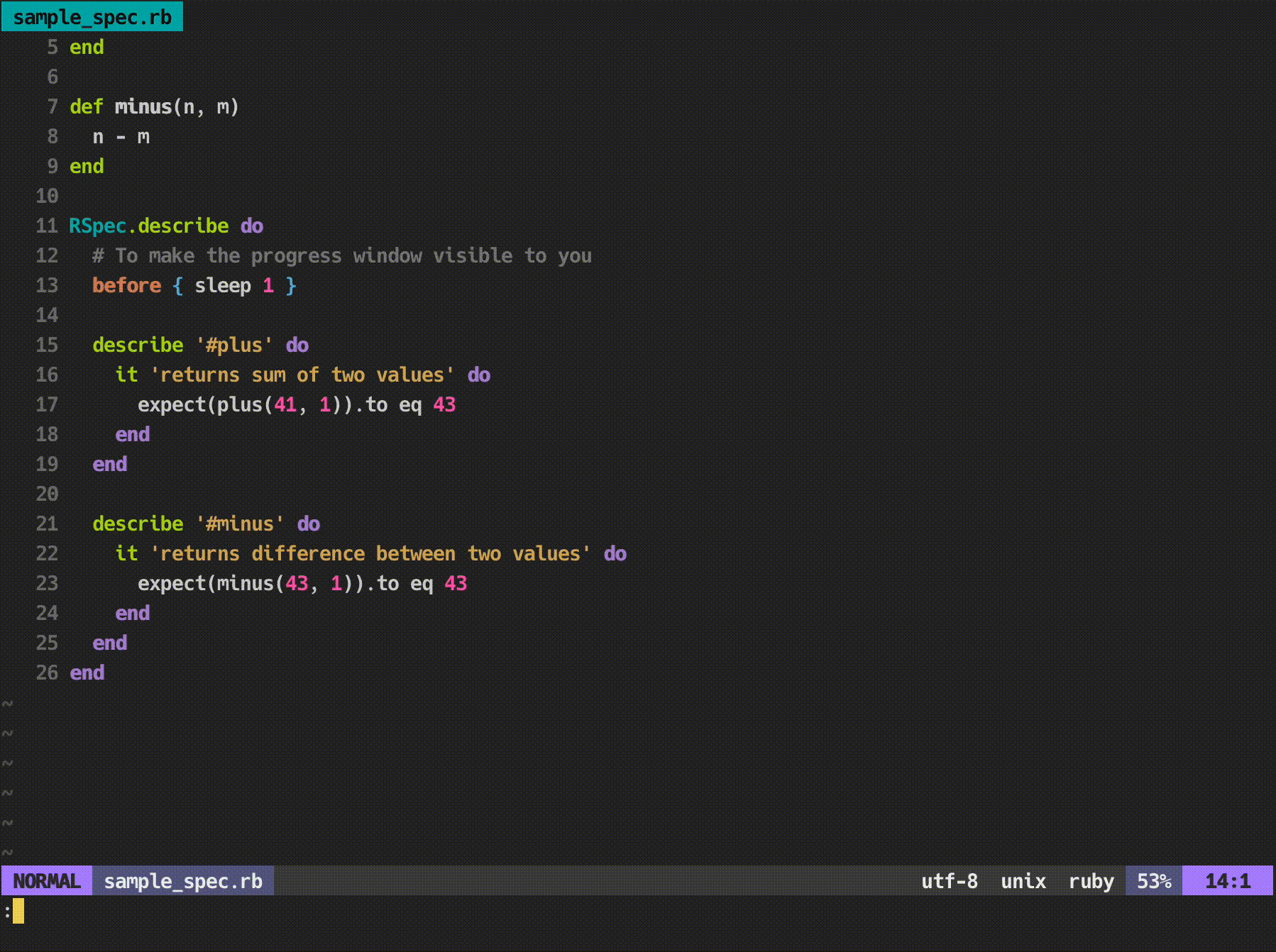Click the 'do' keyword ending line 22

click(x=615, y=553)
